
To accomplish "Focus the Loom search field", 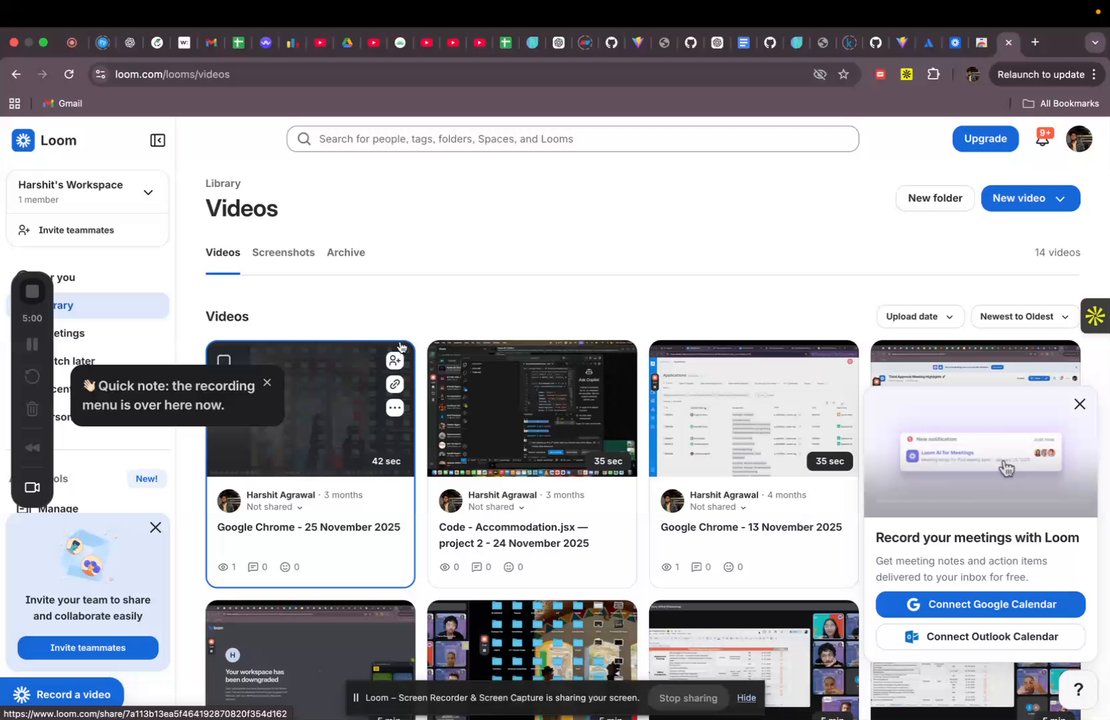I will (573, 139).
